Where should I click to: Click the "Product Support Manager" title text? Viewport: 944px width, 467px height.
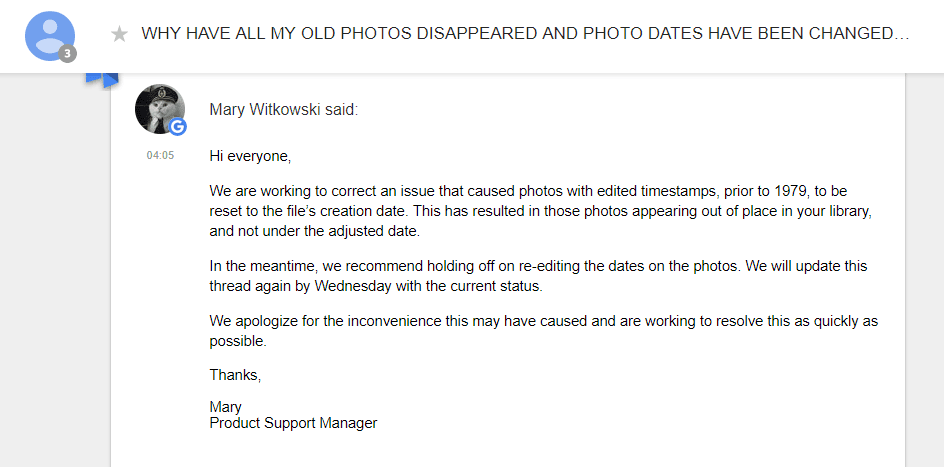(293, 423)
